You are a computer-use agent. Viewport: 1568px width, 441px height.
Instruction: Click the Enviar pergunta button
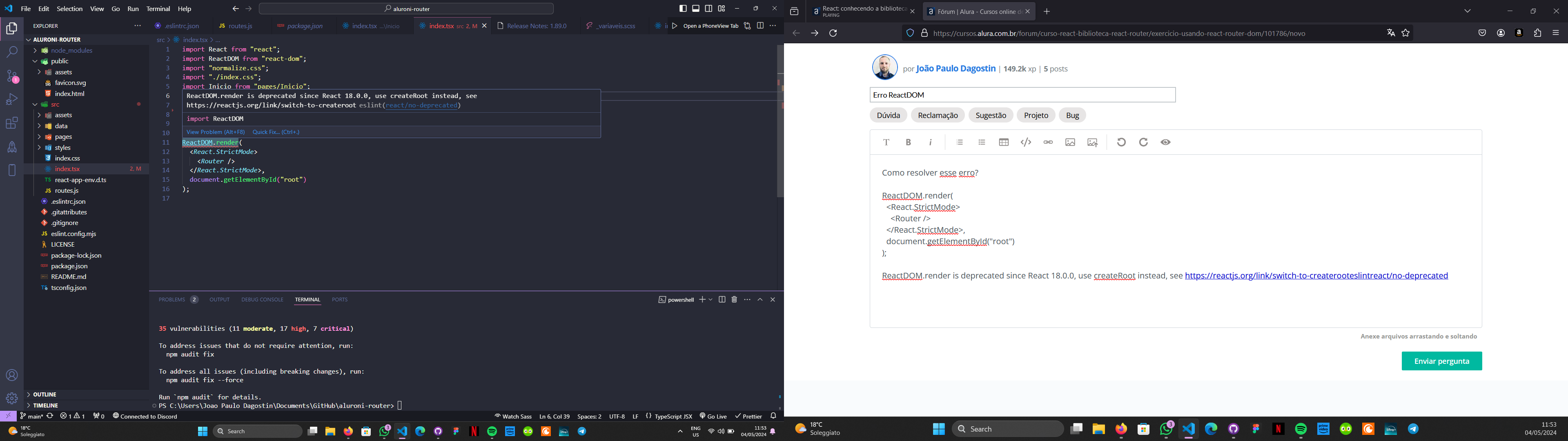[1441, 361]
